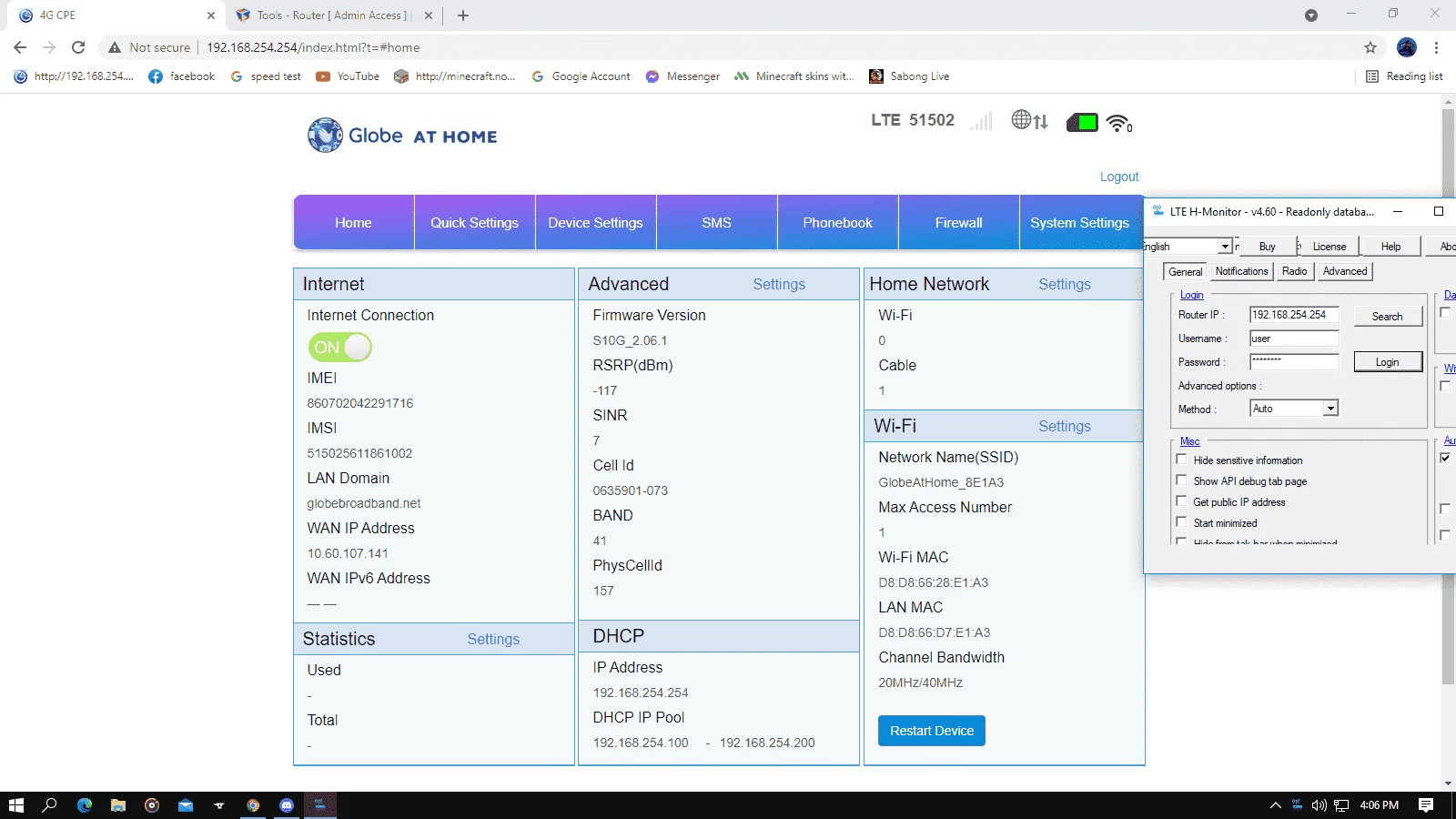Click the License button
This screenshot has height=819, width=1456.
point(1329,247)
